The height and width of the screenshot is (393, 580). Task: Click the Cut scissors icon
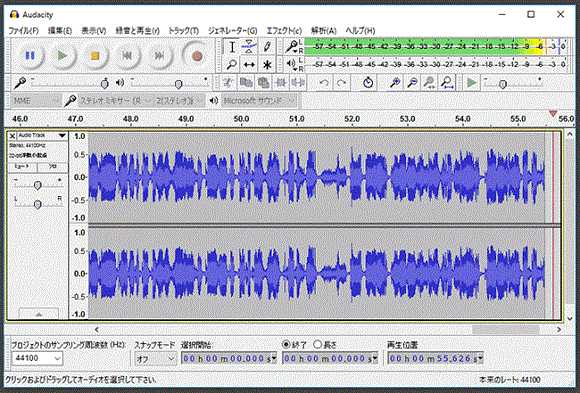(228, 83)
